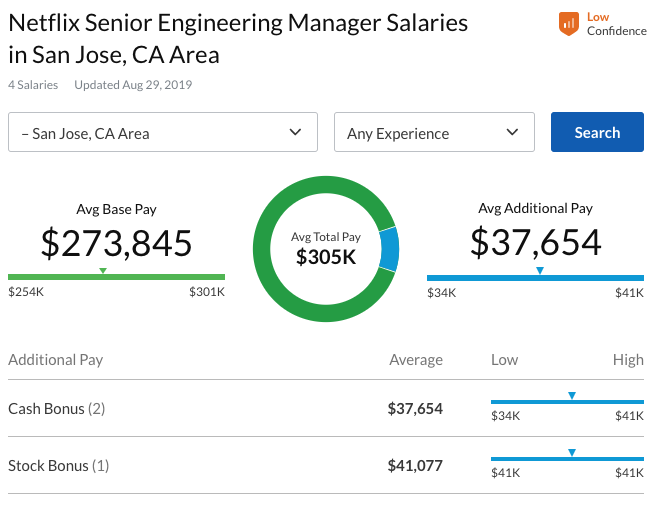Screen dimensions: 657x508
Task: Click the $273,845 average base pay figure
Action: (x=116, y=243)
